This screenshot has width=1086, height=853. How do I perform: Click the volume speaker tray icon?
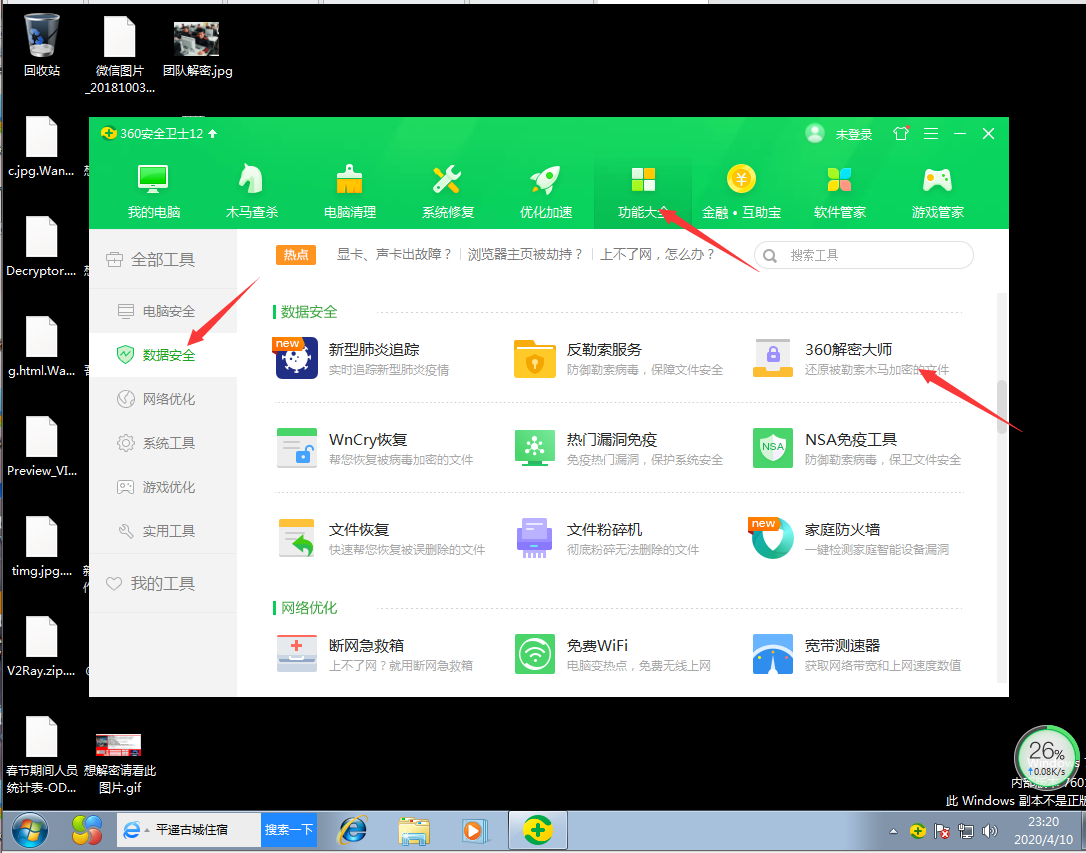[990, 831]
